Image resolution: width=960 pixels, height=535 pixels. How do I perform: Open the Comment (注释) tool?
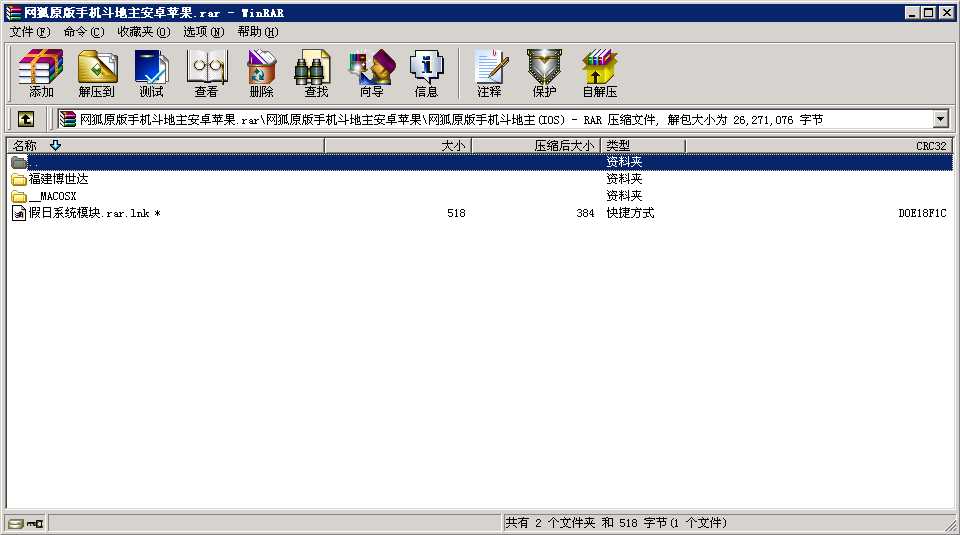[x=489, y=73]
